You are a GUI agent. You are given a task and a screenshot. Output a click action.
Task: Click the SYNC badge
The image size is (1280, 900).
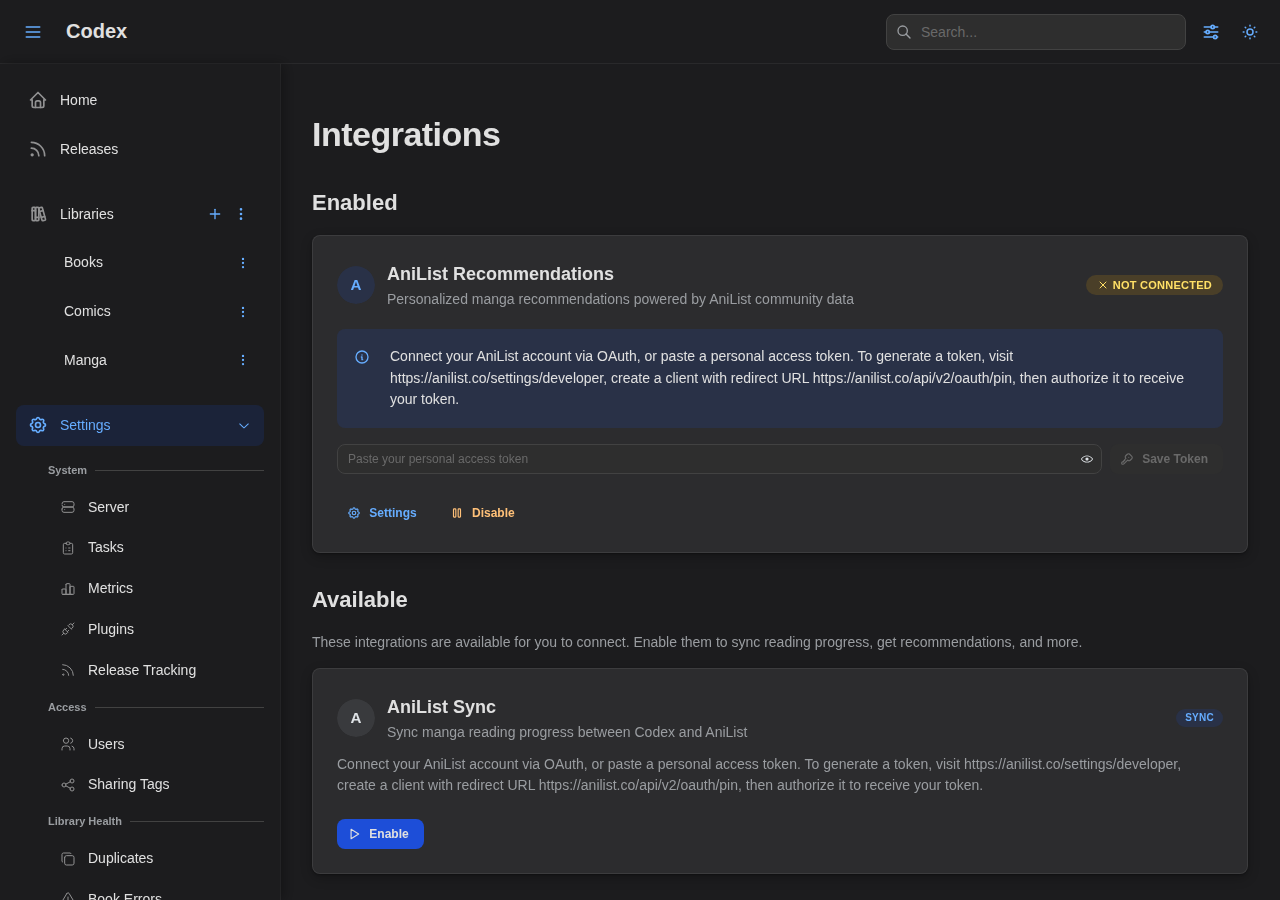[1199, 718]
